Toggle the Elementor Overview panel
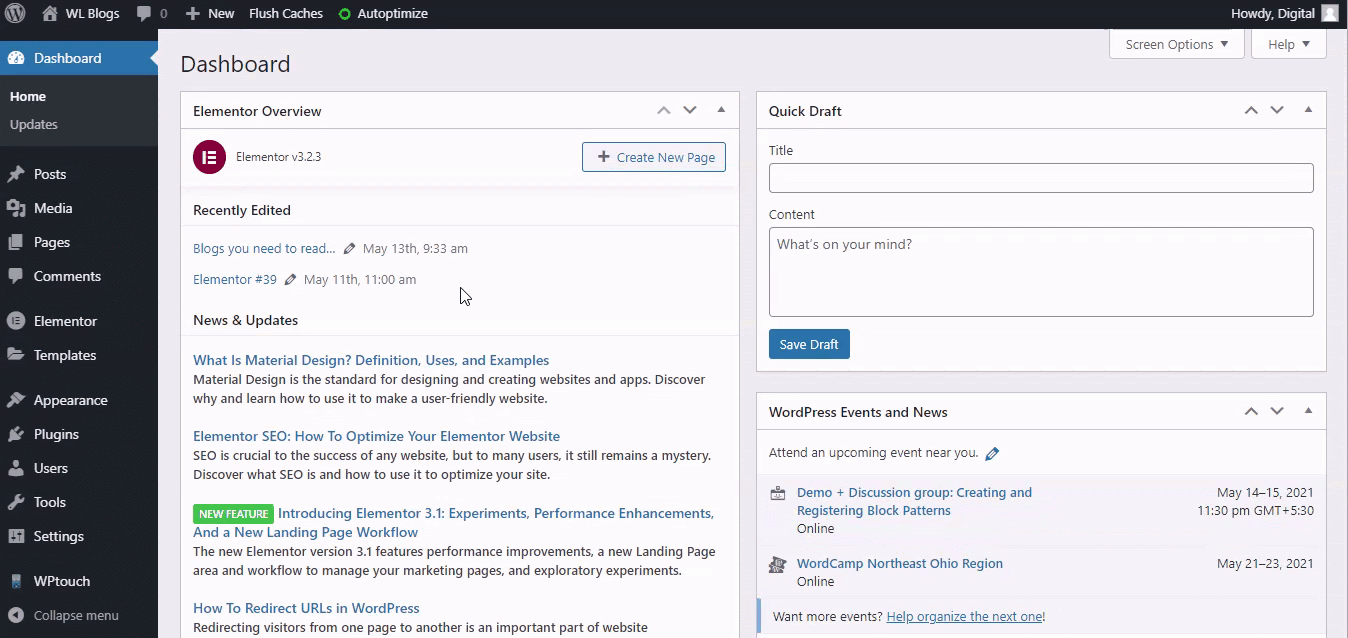 721,110
